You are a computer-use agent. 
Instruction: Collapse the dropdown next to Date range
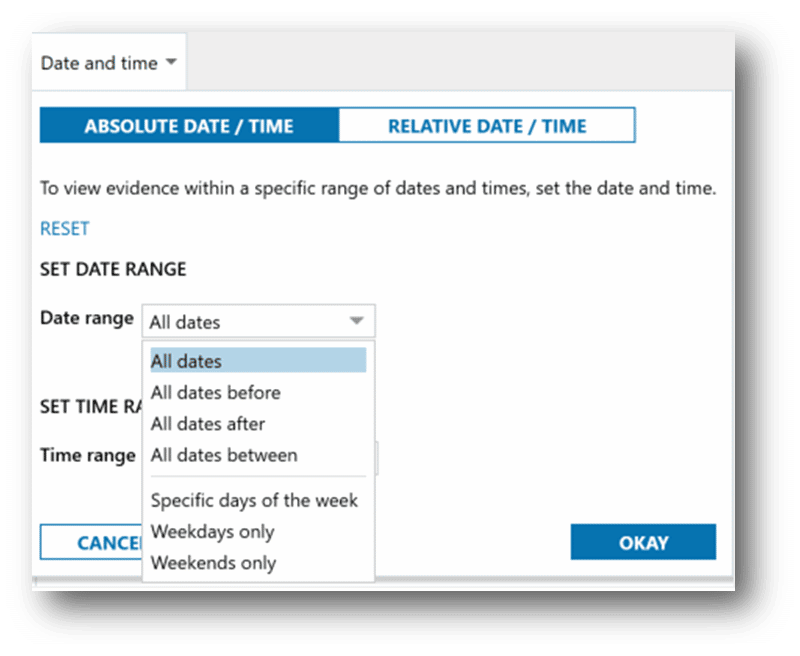click(x=357, y=321)
